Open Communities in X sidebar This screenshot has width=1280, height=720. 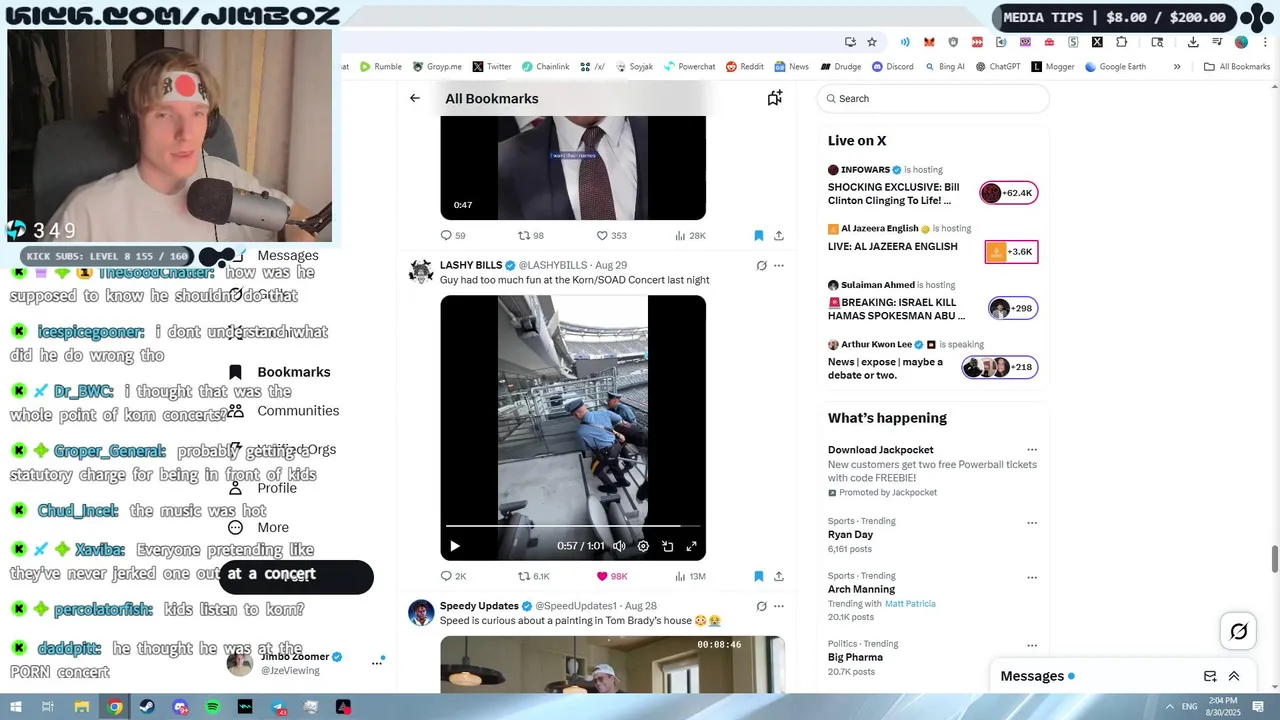coord(284,411)
